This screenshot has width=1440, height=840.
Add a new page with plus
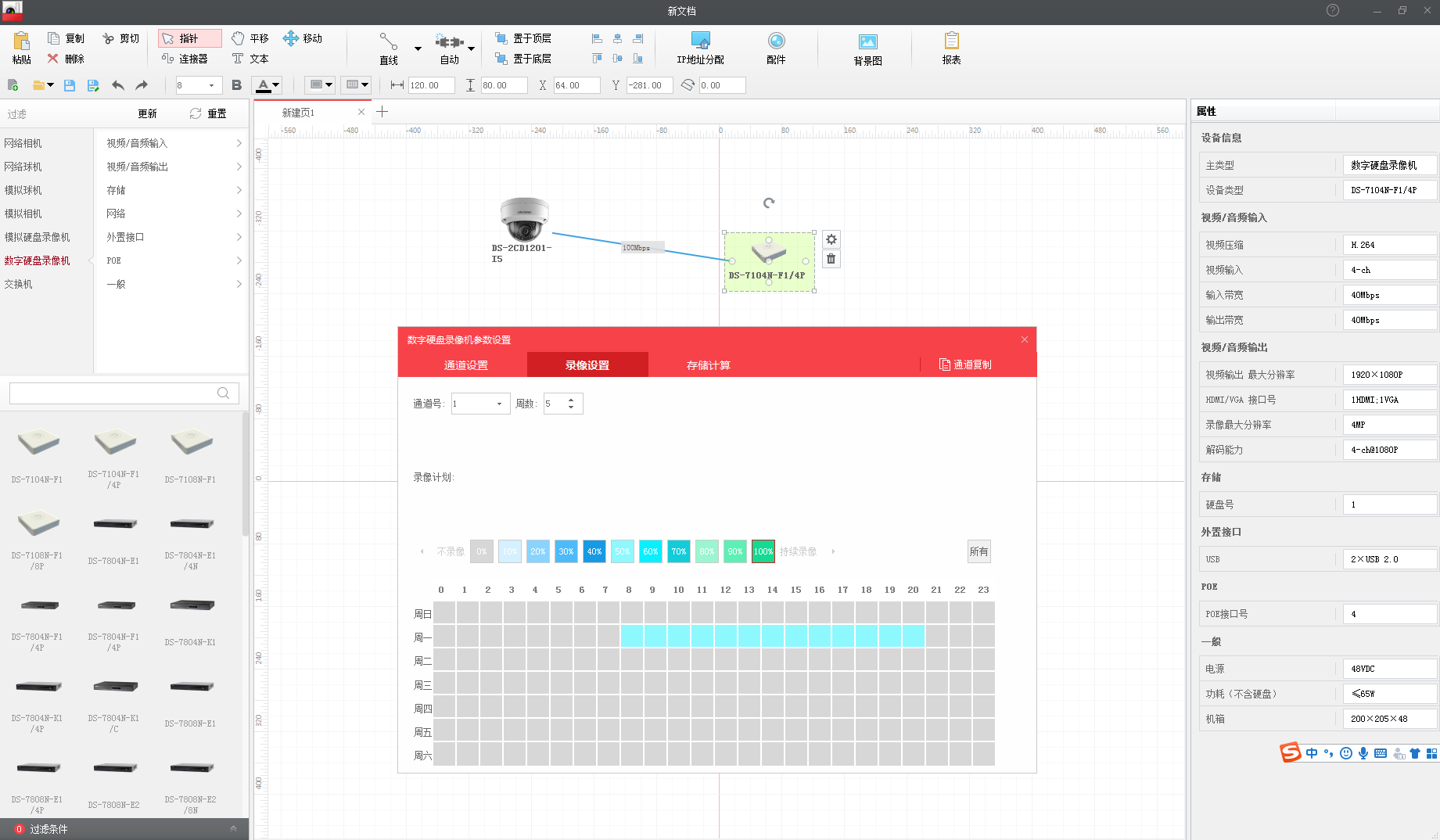(382, 112)
